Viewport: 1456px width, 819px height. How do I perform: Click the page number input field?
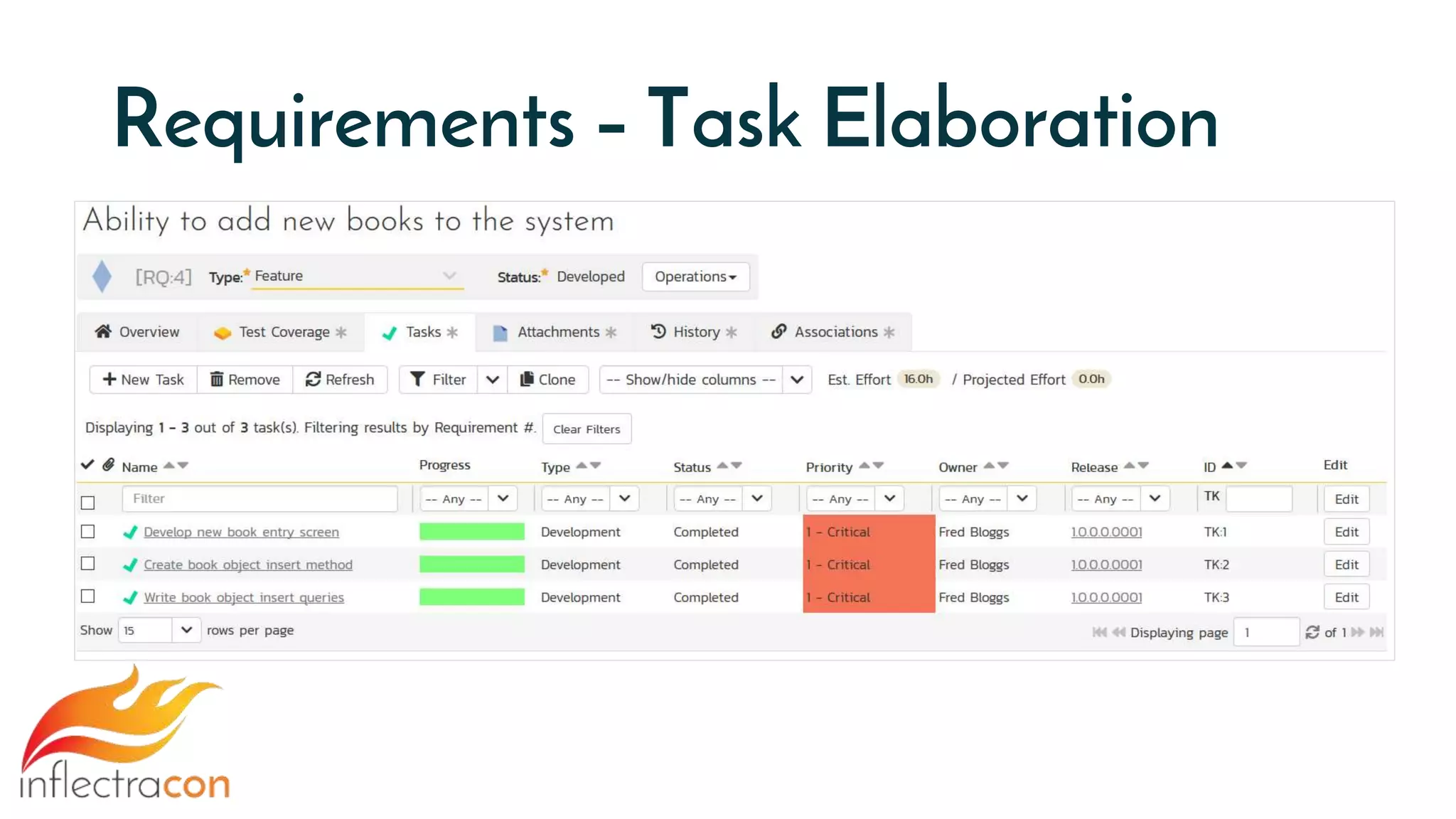(x=1267, y=632)
